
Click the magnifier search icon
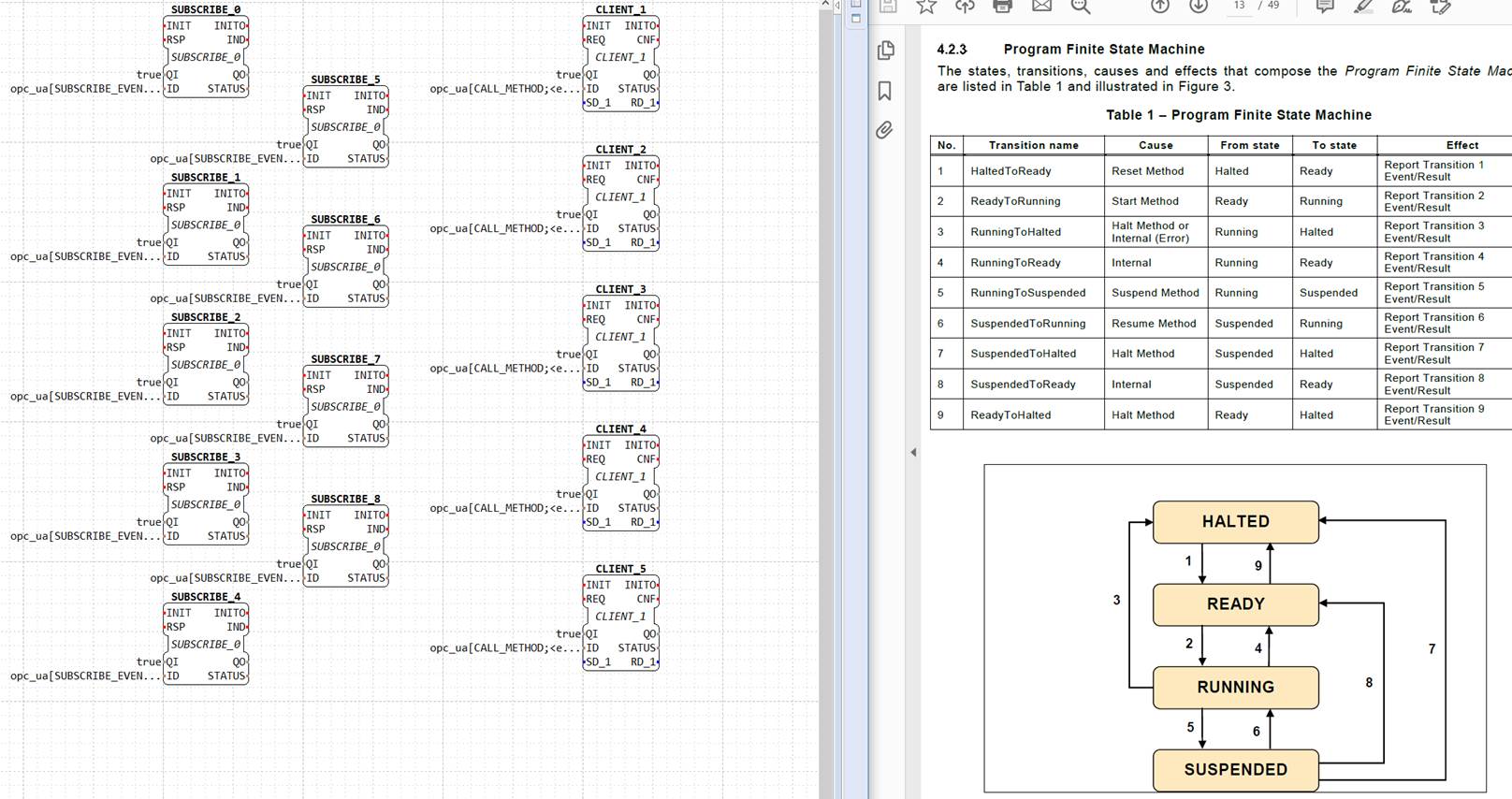(1081, 7)
